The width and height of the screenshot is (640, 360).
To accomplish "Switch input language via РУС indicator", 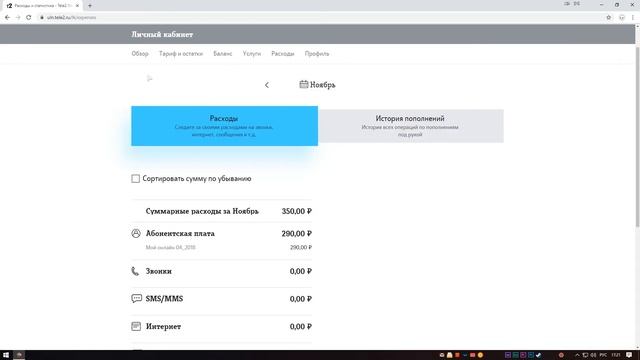I will pyautogui.click(x=603, y=355).
